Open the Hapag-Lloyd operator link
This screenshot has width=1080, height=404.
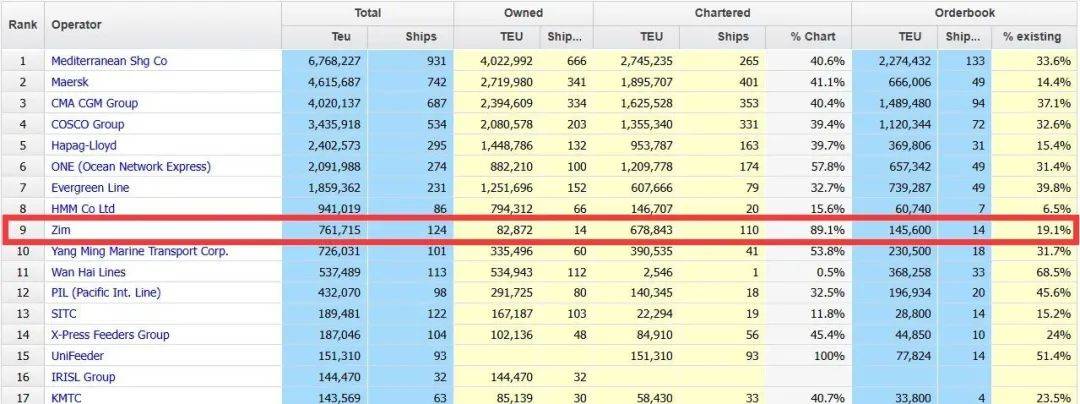(83, 146)
